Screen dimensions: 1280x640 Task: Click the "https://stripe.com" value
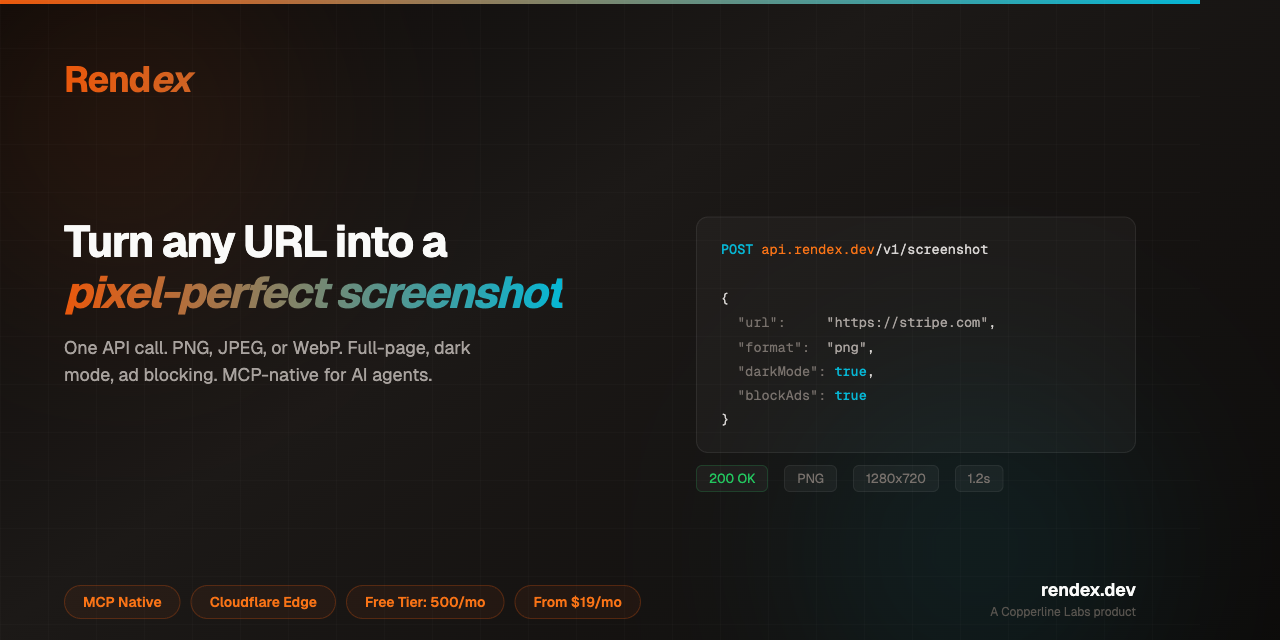[907, 323]
